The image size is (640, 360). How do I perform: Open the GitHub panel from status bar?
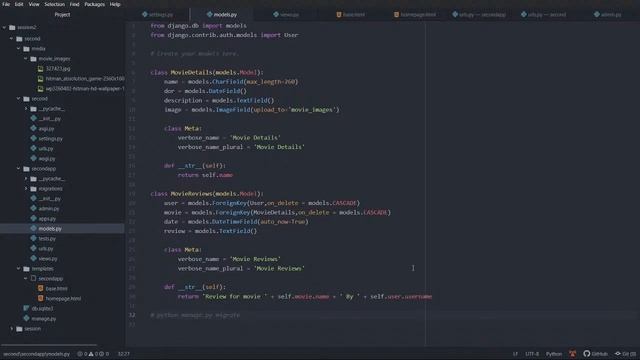point(596,354)
